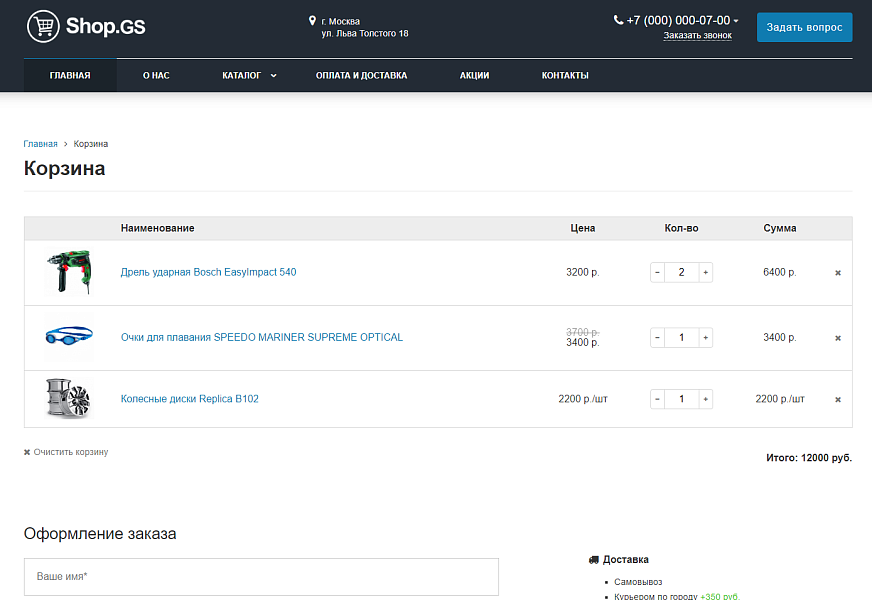
Task: Decrease Bosch drill quantity with minus
Action: click(x=657, y=272)
